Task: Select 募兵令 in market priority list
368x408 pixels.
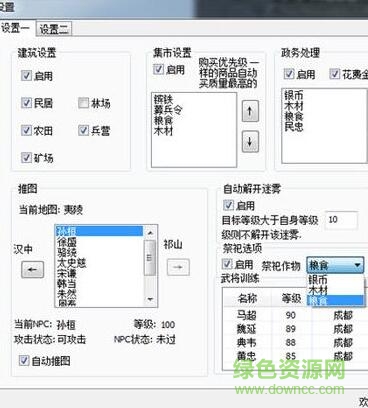Action: coord(168,110)
